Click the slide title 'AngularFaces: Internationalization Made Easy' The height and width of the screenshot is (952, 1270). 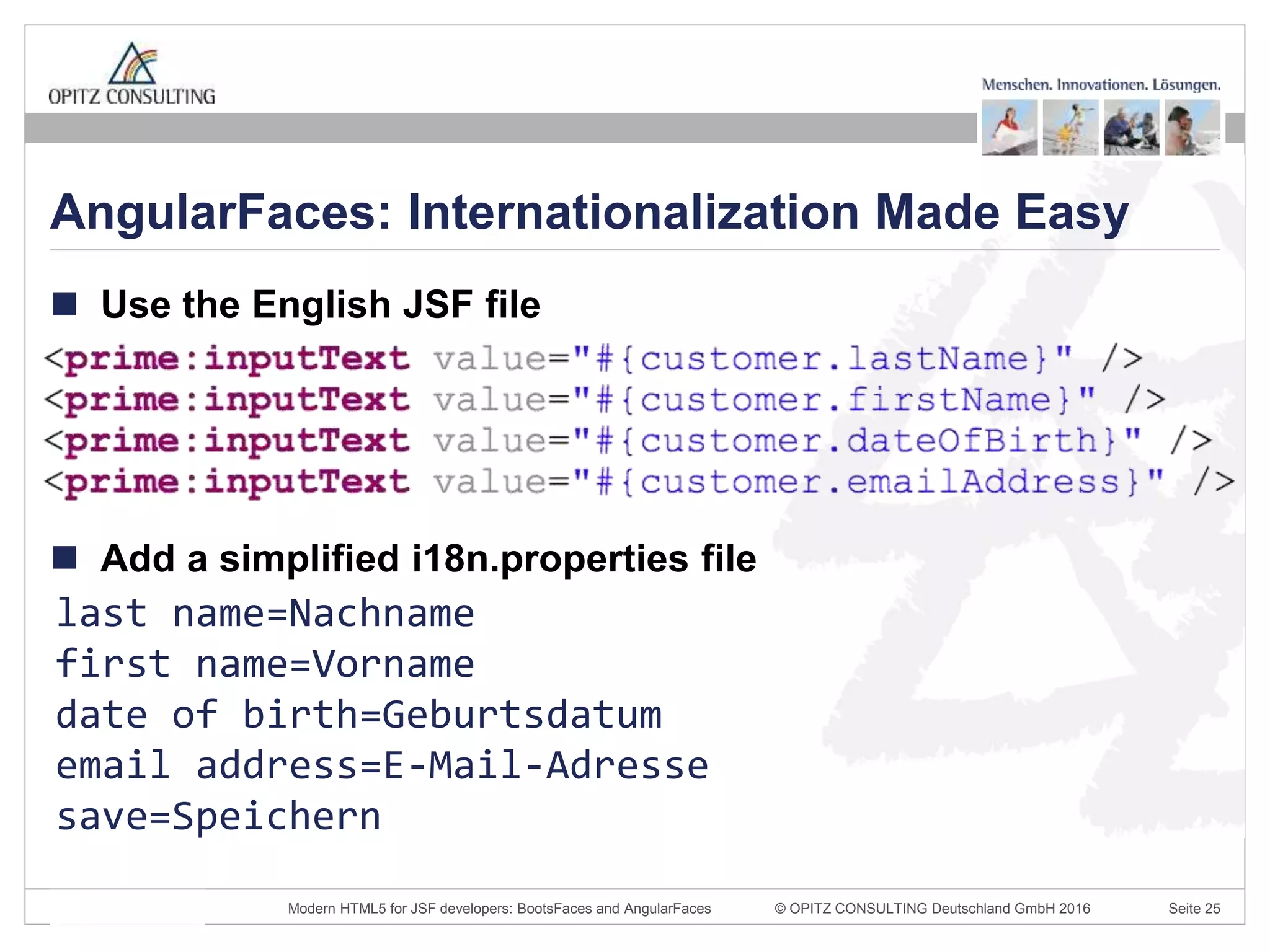tap(589, 213)
